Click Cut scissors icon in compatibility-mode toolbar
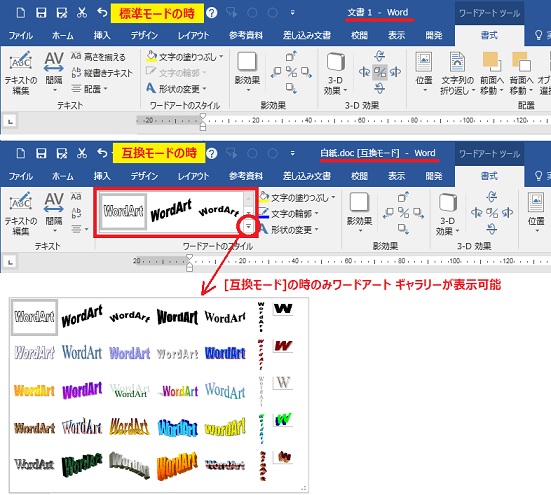Image resolution: width=551 pixels, height=495 pixels. click(x=82, y=153)
